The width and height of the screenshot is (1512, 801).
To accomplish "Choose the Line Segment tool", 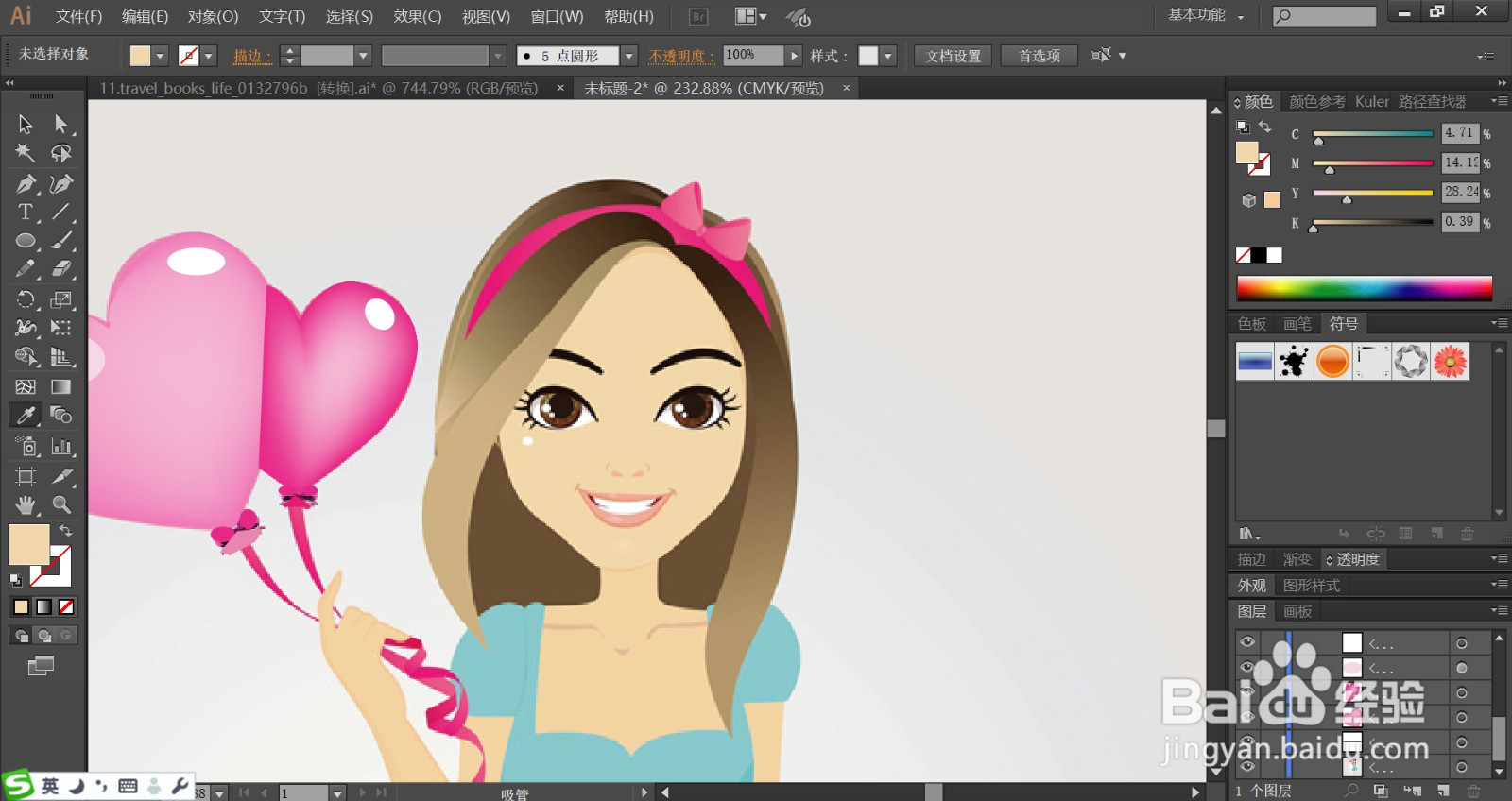I will (x=61, y=212).
